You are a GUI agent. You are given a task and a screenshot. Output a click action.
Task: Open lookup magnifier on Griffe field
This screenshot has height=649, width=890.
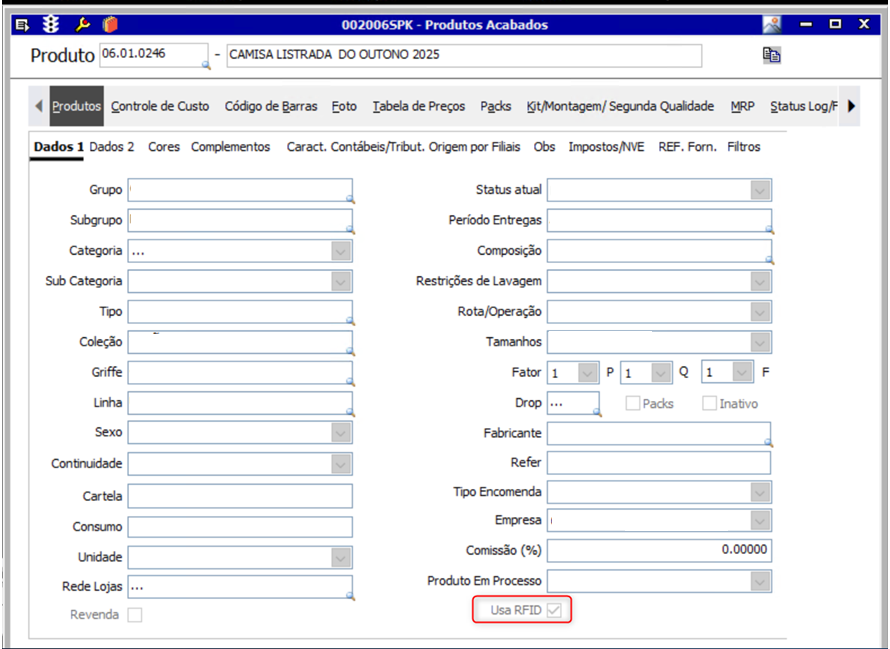351,382
